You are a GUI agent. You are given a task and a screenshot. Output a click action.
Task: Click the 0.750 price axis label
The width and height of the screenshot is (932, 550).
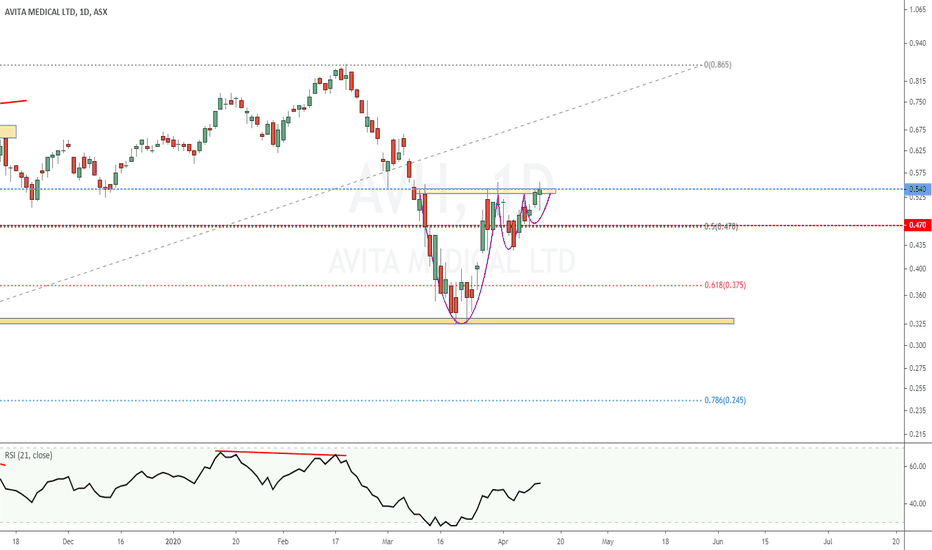(x=917, y=102)
